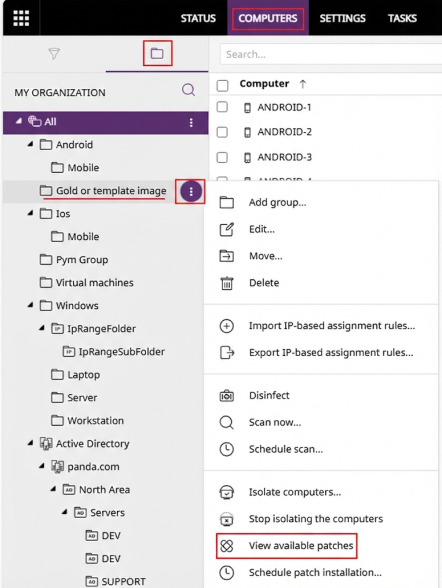Switch to the filters funnel tab

54,54
